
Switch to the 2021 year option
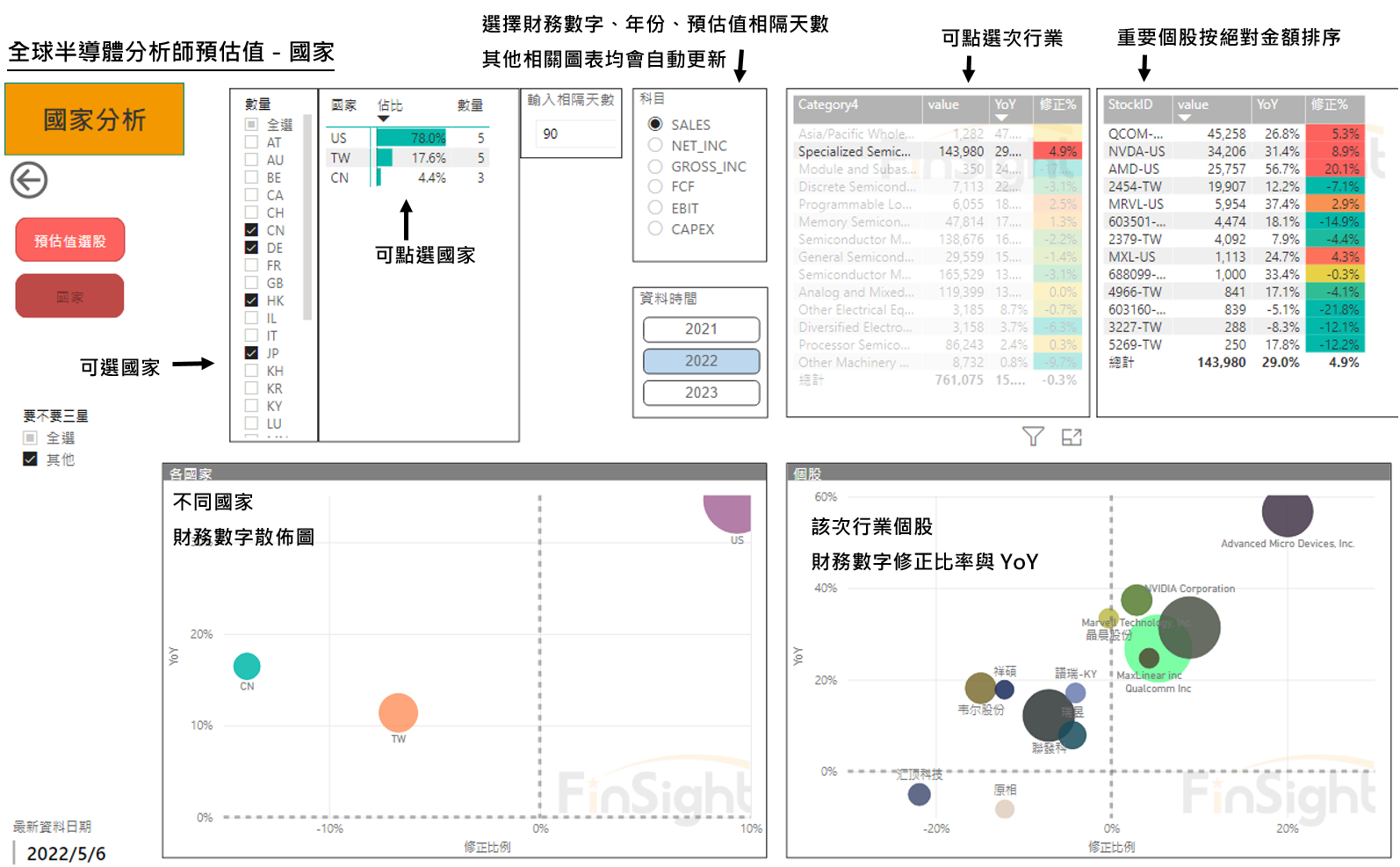pyautogui.click(x=701, y=329)
